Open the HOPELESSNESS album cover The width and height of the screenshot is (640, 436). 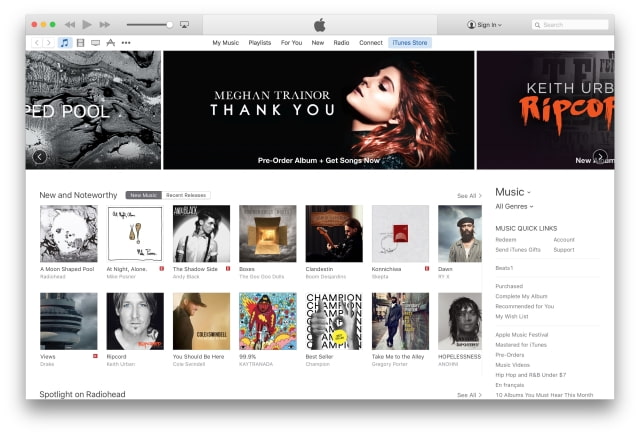point(460,321)
